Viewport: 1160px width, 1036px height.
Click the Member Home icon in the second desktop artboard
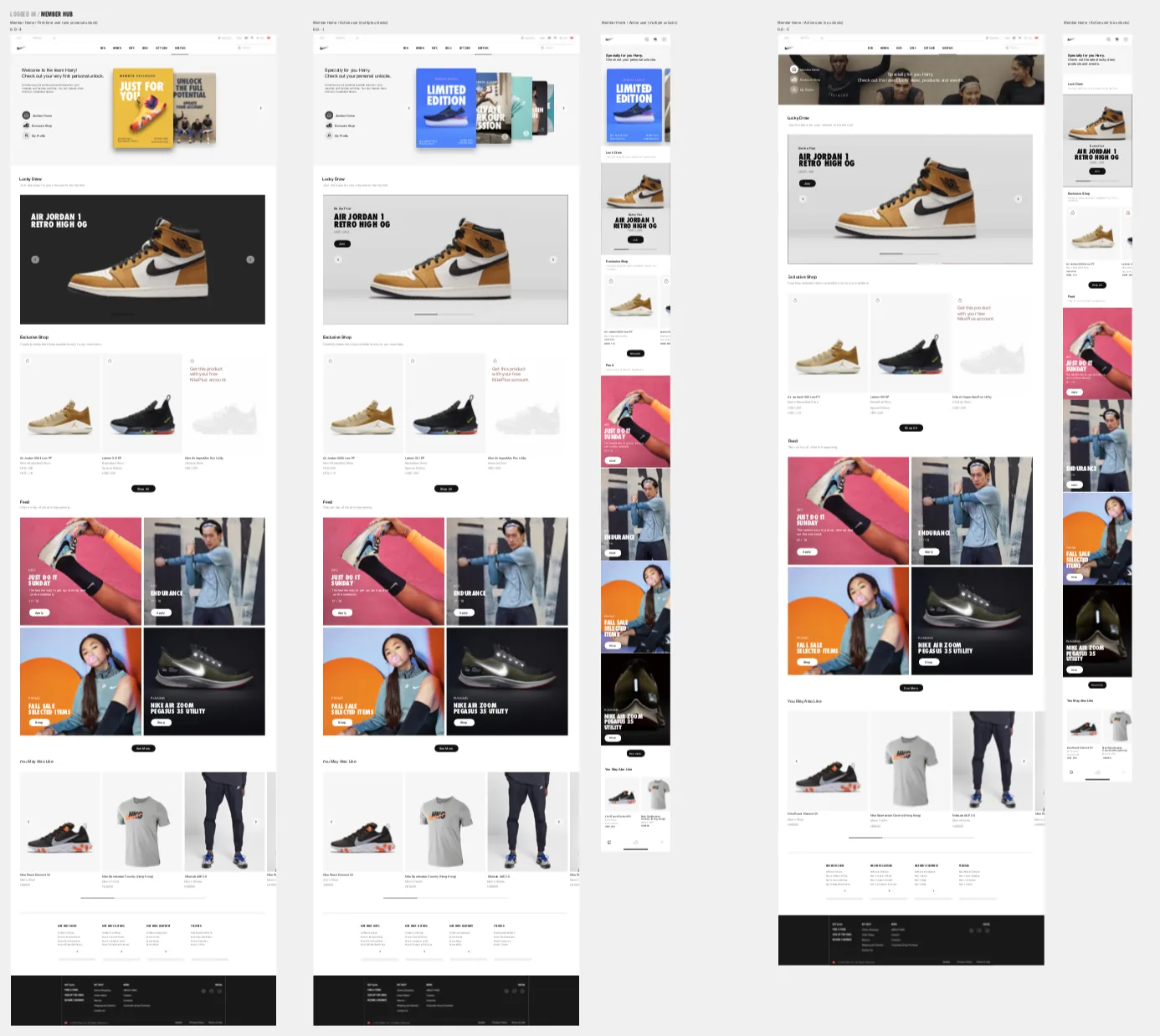[329, 115]
